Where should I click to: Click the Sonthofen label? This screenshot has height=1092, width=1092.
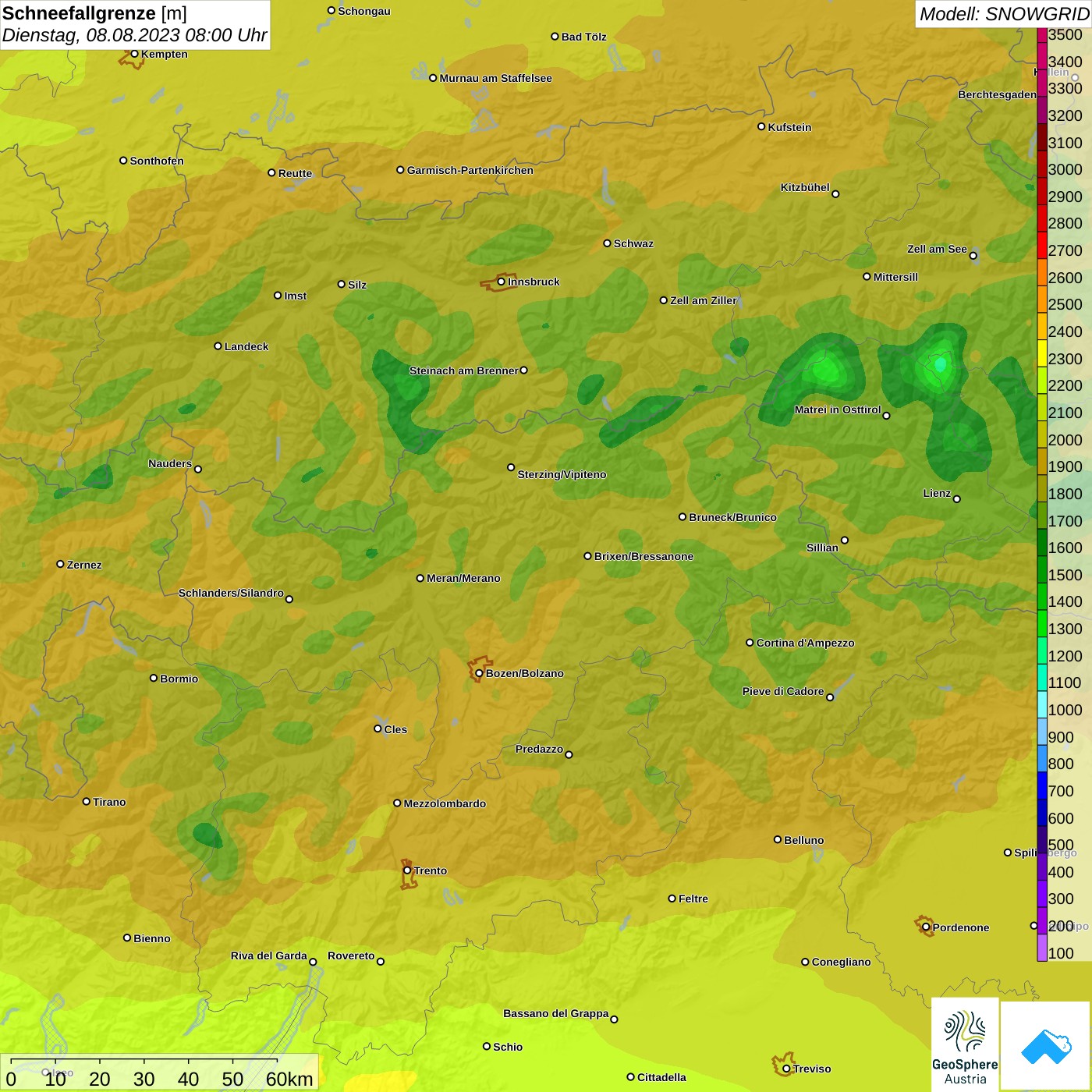click(157, 161)
